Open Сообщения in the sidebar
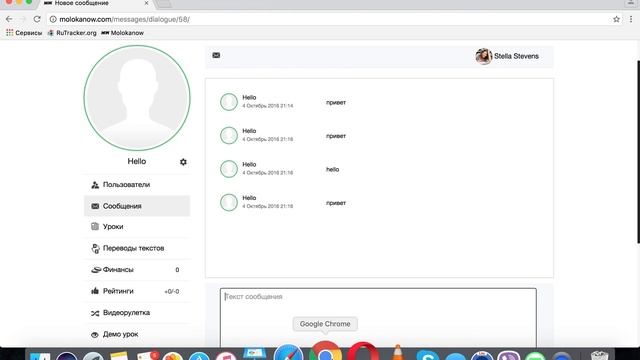The height and width of the screenshot is (360, 640). click(137, 206)
